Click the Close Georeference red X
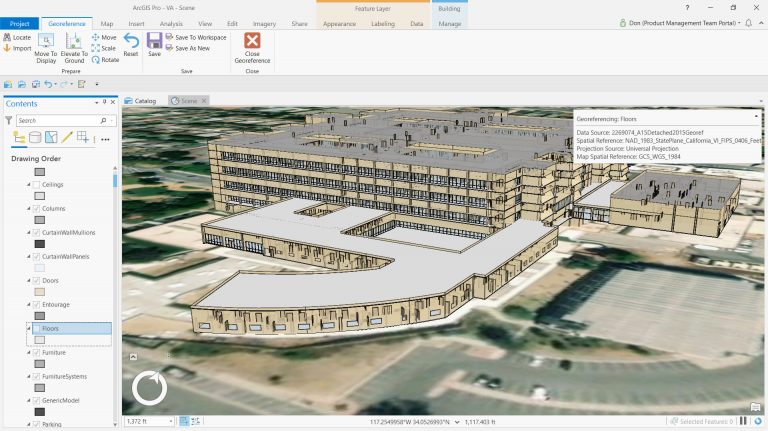The image size is (768, 431). point(252,41)
